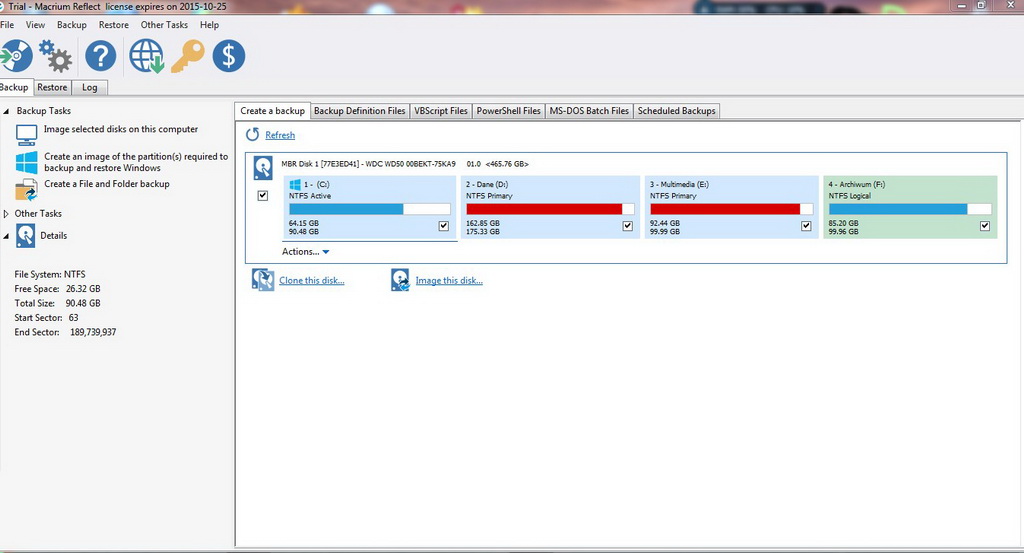Image resolution: width=1024 pixels, height=553 pixels.
Task: Click the golden key license icon
Action: [x=187, y=56]
